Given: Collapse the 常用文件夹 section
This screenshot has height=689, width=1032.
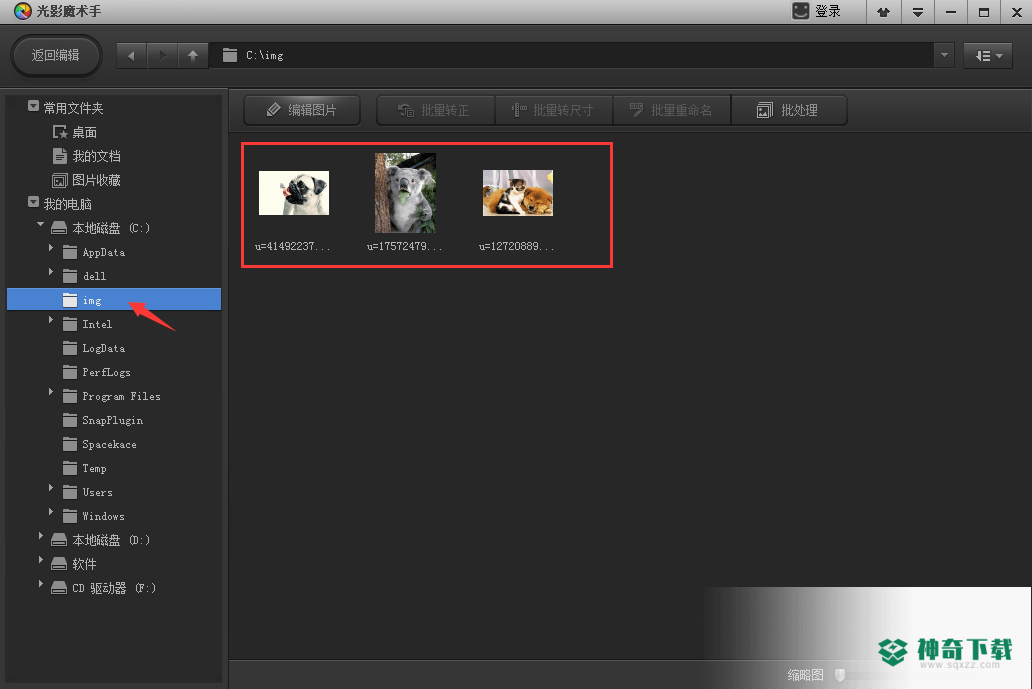Looking at the screenshot, I should click(x=34, y=106).
